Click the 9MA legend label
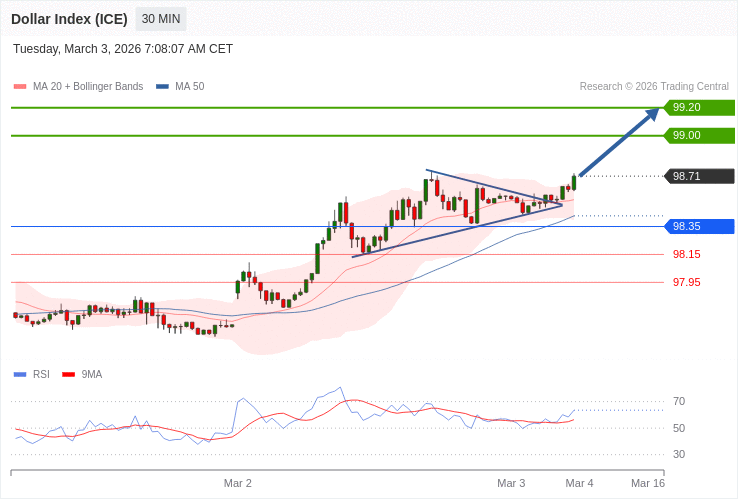Image resolution: width=738 pixels, height=500 pixels. point(92,375)
